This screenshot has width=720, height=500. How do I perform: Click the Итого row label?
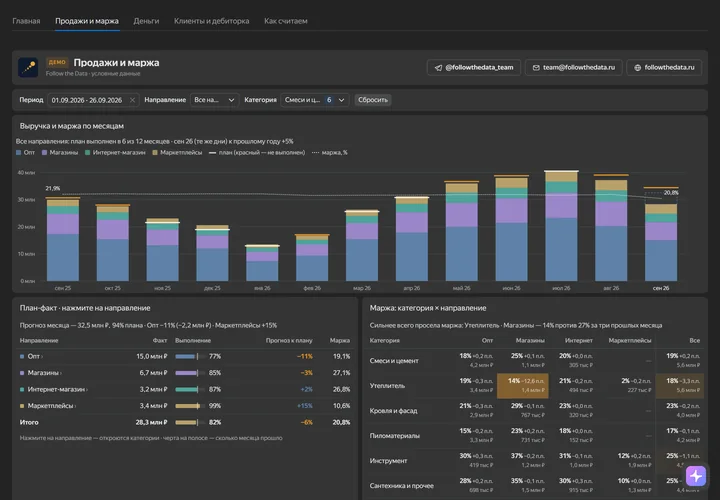[29, 422]
